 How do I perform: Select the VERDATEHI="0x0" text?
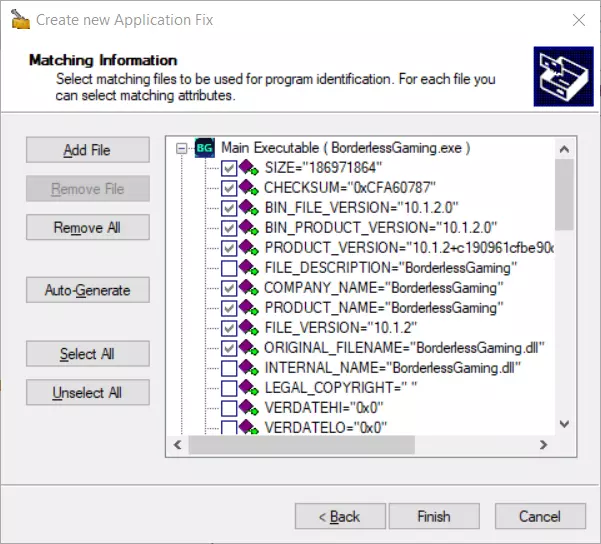tap(323, 408)
